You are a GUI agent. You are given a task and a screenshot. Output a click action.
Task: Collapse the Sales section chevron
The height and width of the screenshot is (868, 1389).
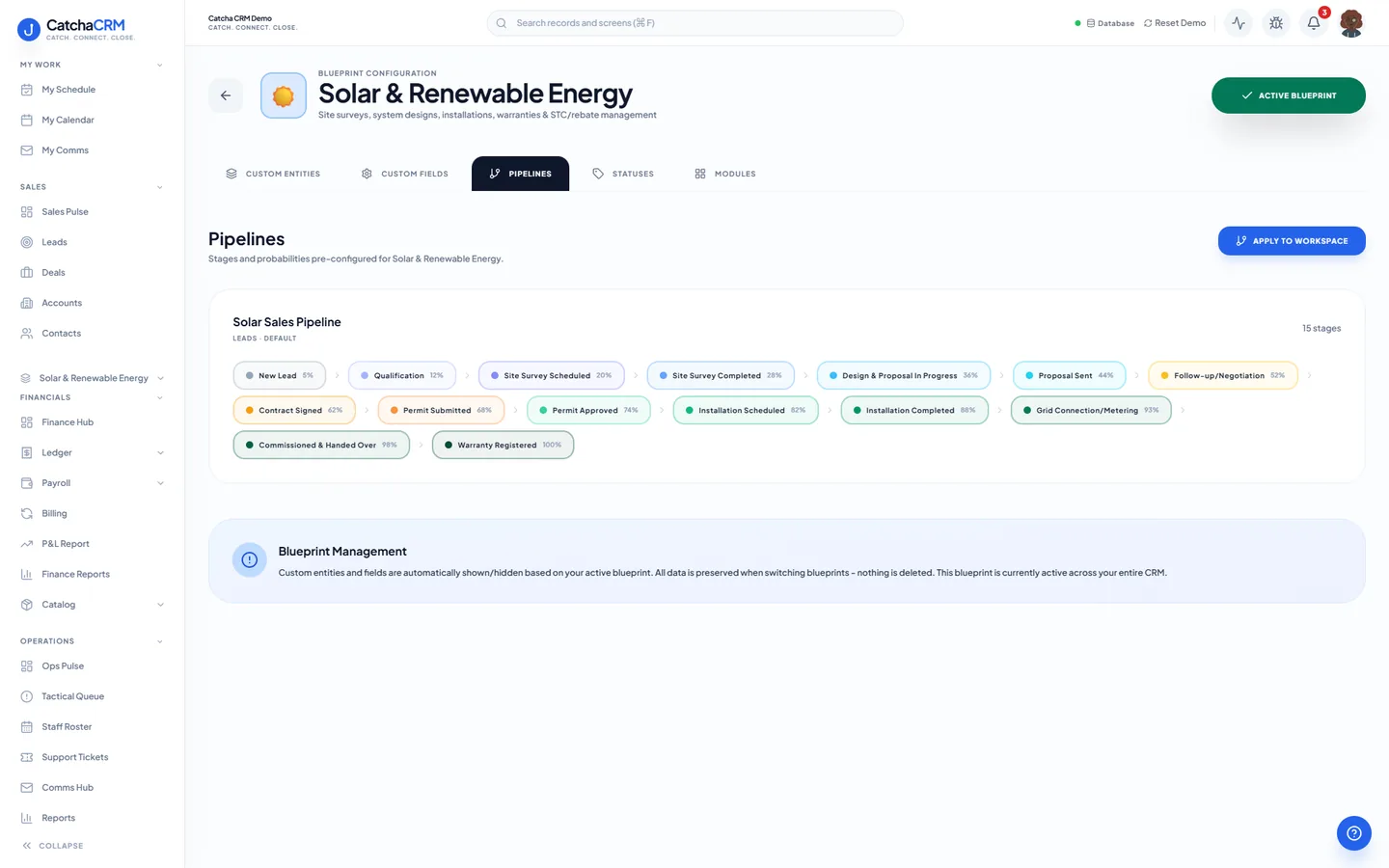[160, 187]
